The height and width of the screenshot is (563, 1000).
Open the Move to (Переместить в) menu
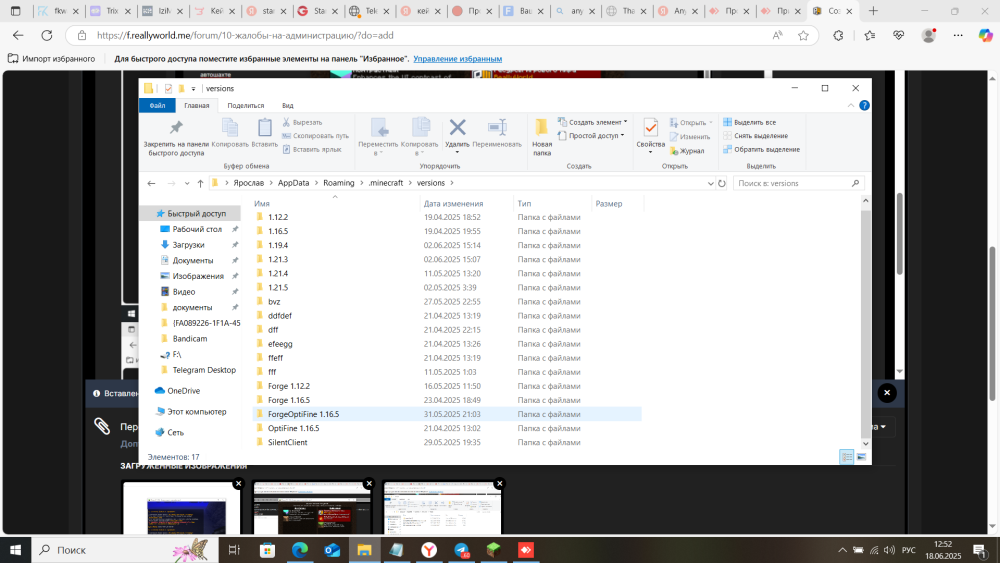point(378,137)
